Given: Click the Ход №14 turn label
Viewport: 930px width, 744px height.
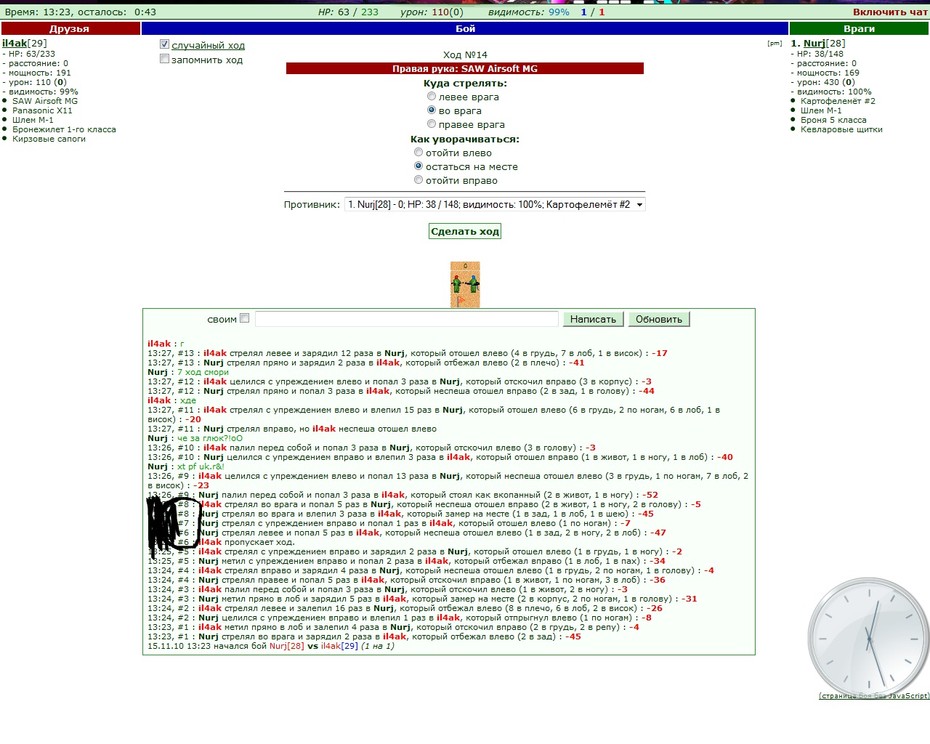Looking at the screenshot, I should tap(465, 55).
